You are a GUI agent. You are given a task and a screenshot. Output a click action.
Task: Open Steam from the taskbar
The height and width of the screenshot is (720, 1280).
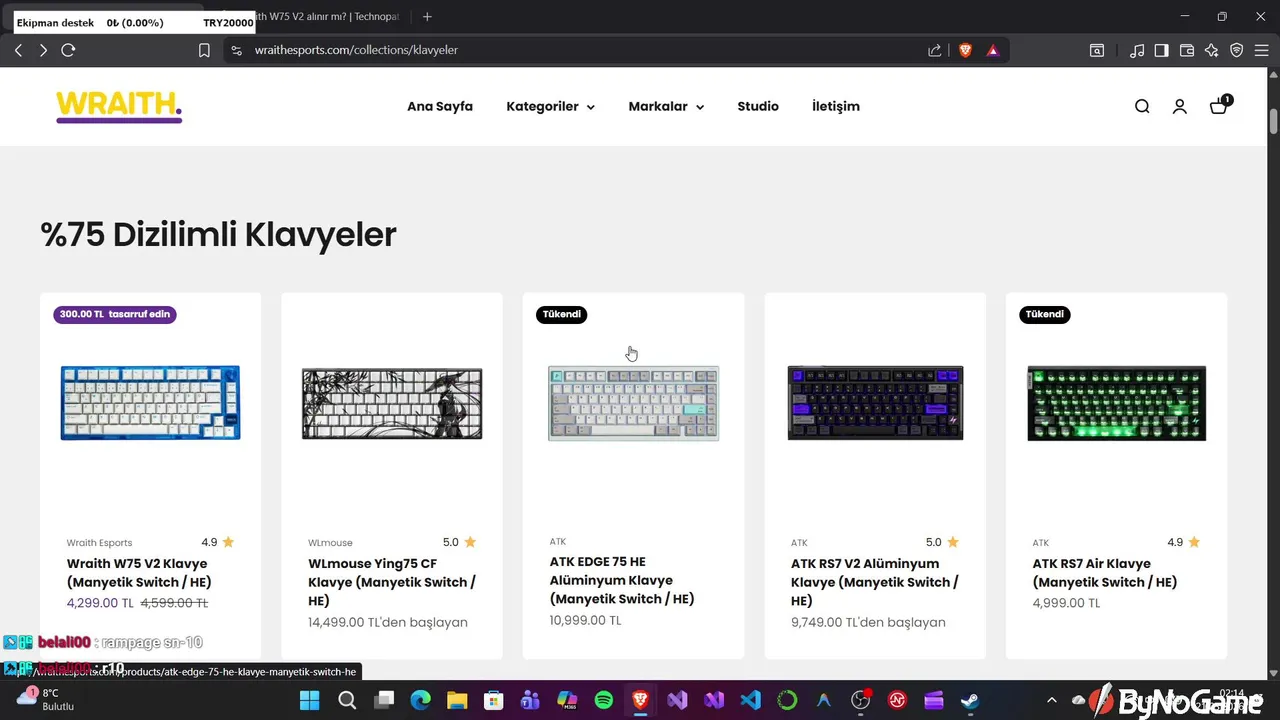(970, 700)
